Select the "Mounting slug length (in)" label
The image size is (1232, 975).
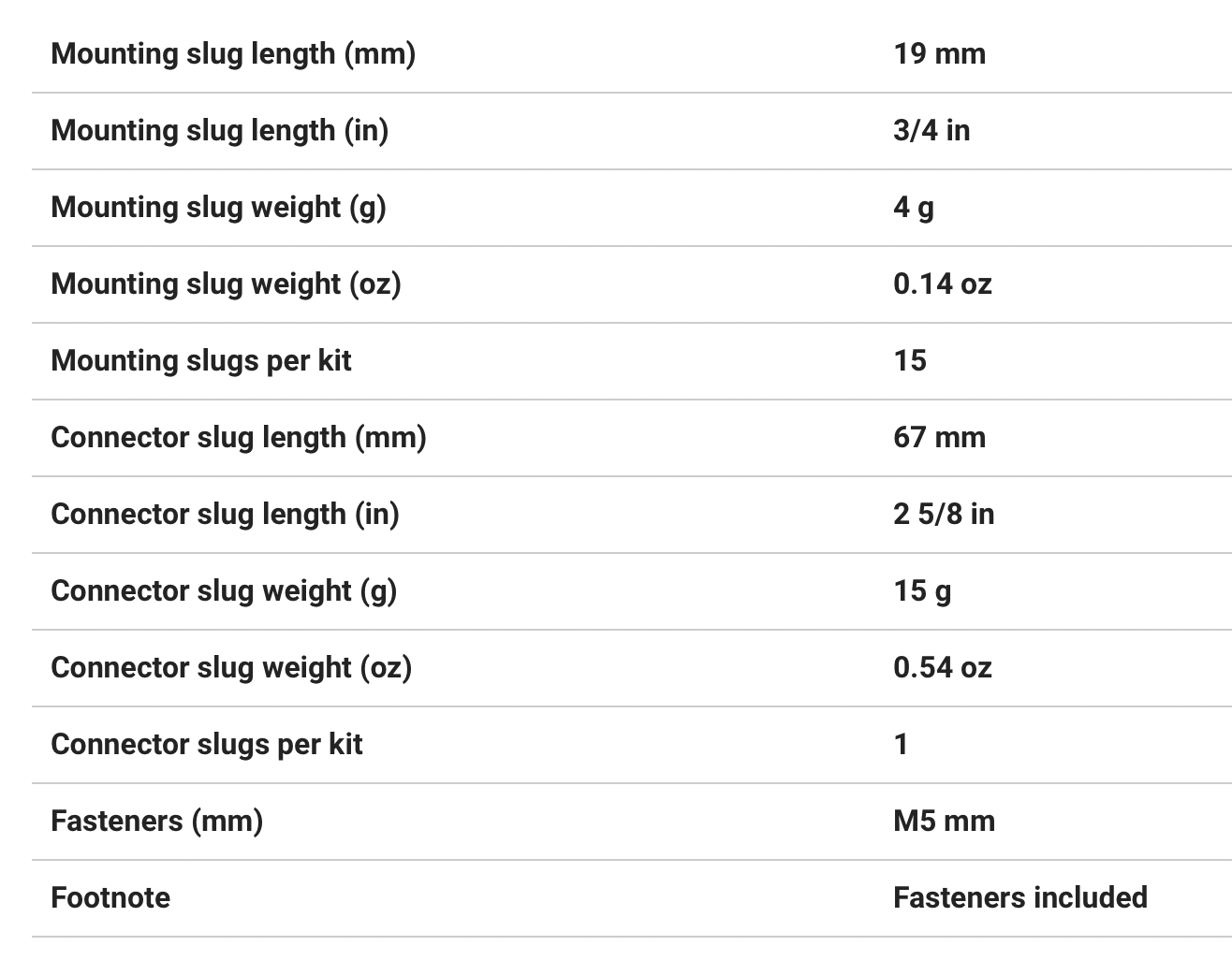click(x=219, y=130)
